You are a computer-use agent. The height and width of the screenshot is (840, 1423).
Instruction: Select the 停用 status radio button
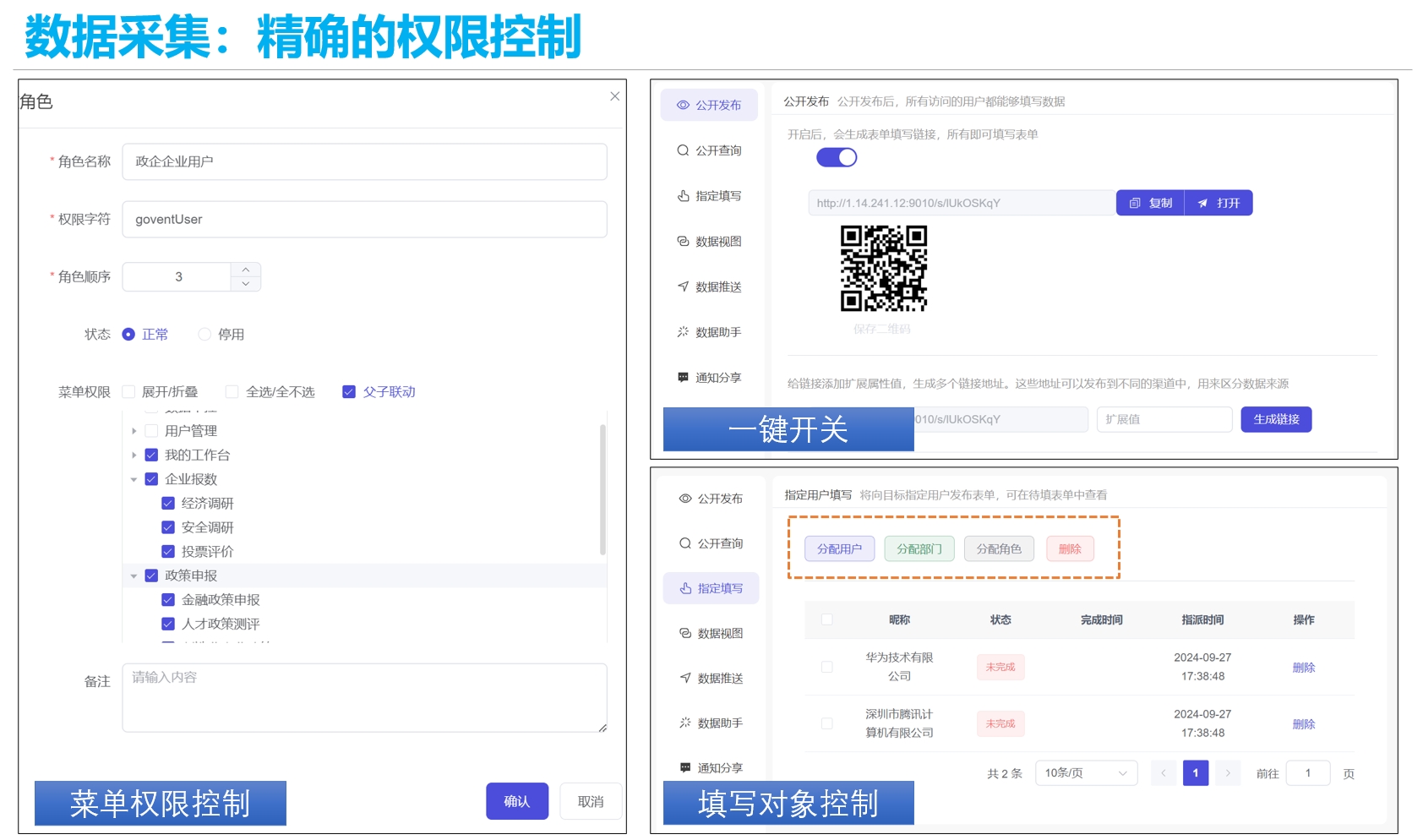[x=204, y=335]
